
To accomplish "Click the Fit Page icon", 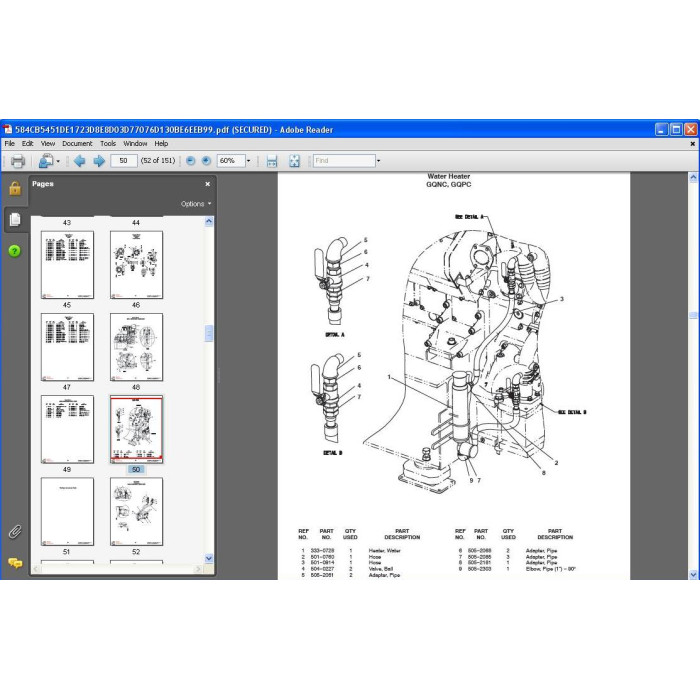I will pos(294,161).
